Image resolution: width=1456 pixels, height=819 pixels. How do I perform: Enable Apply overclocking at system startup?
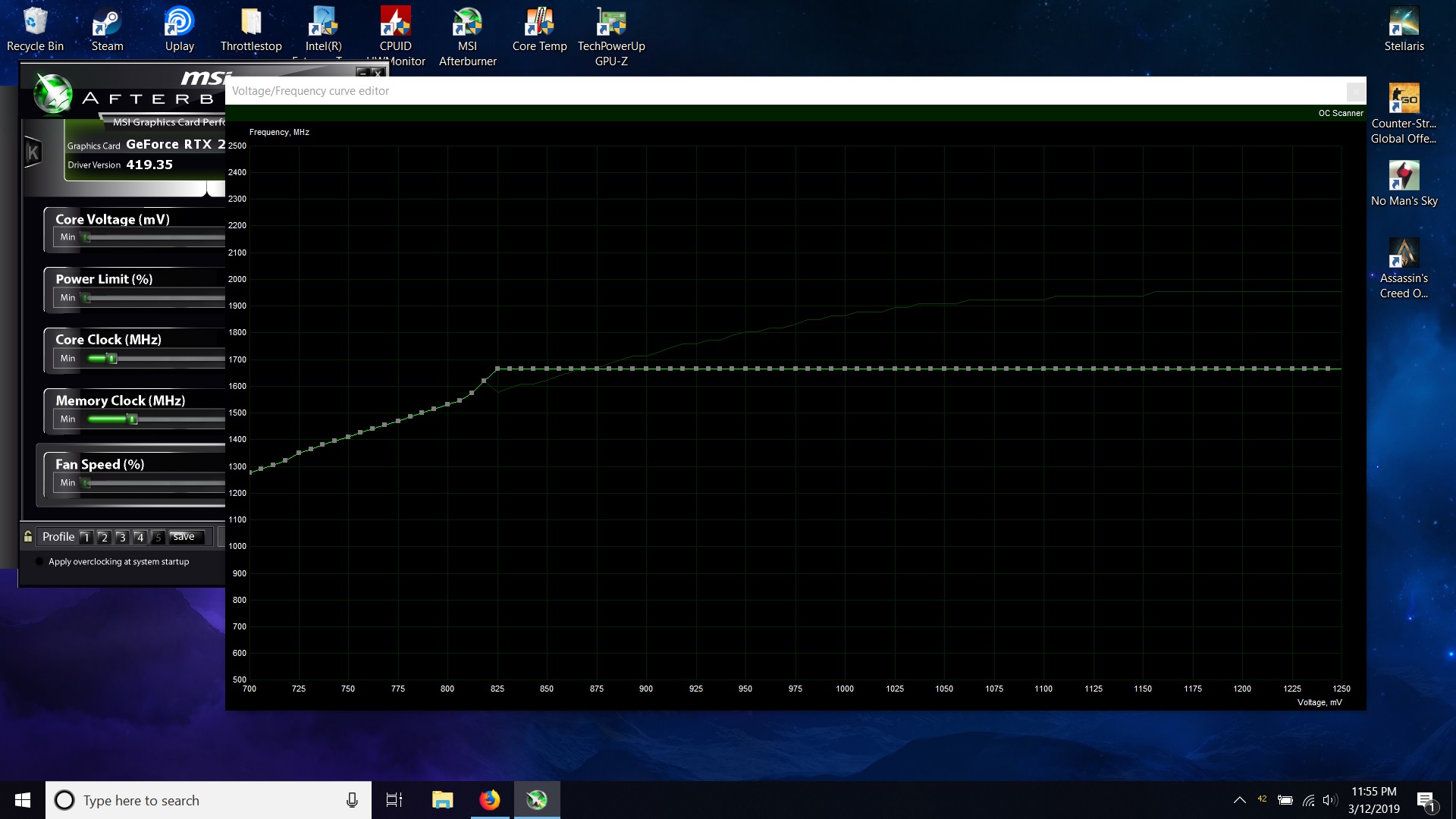click(x=39, y=562)
